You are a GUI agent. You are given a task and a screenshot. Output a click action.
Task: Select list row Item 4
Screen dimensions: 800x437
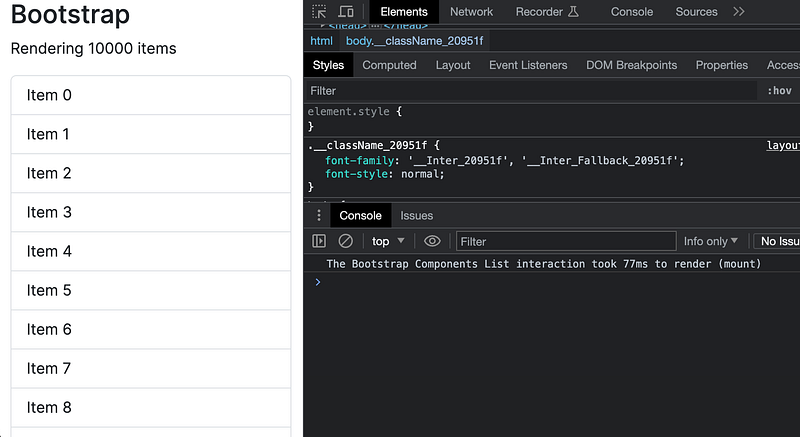point(151,251)
